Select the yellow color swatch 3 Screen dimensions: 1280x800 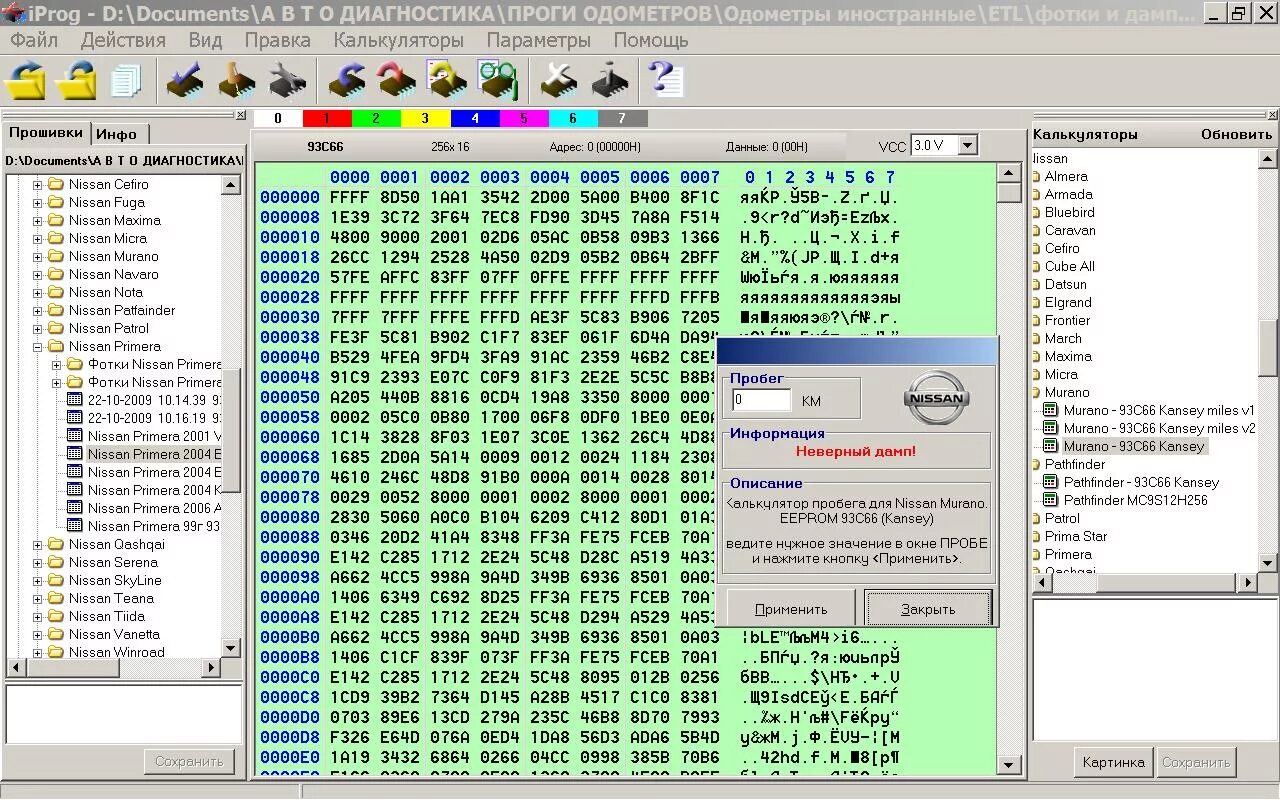(x=425, y=118)
